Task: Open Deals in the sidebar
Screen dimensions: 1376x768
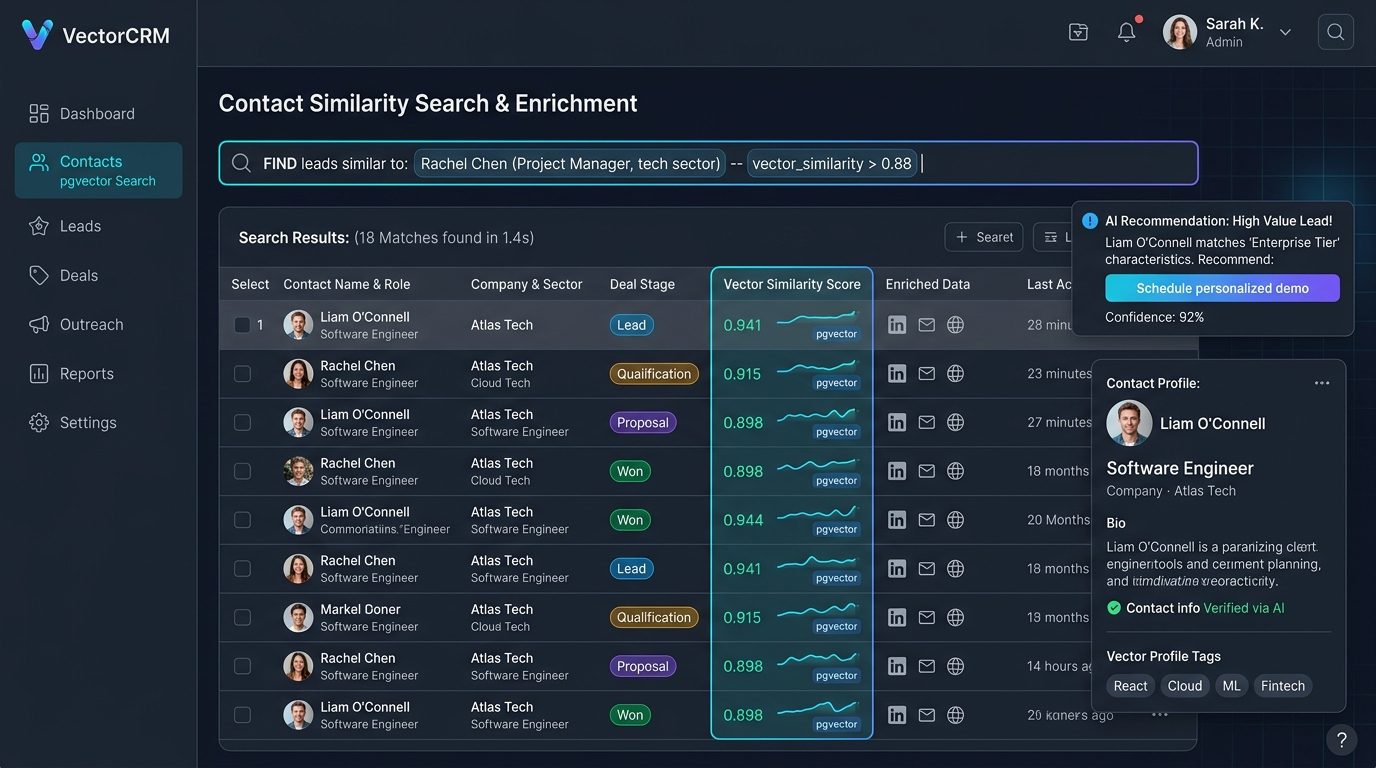Action: (98, 275)
